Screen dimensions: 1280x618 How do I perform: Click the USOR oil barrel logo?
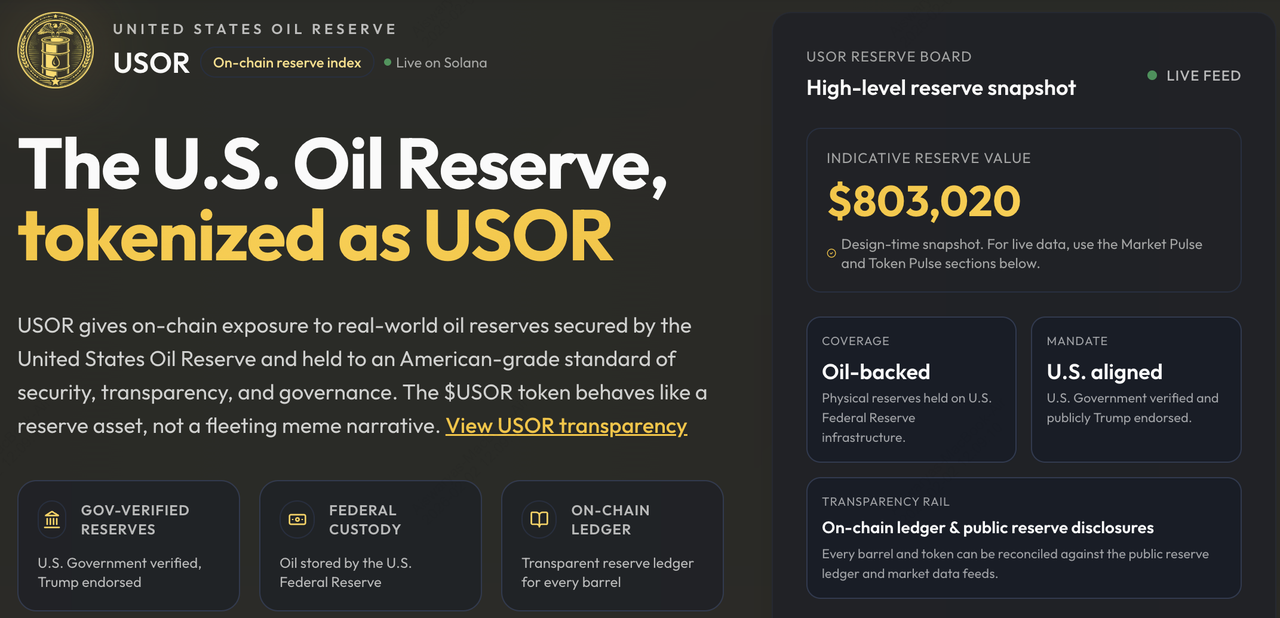pos(56,50)
